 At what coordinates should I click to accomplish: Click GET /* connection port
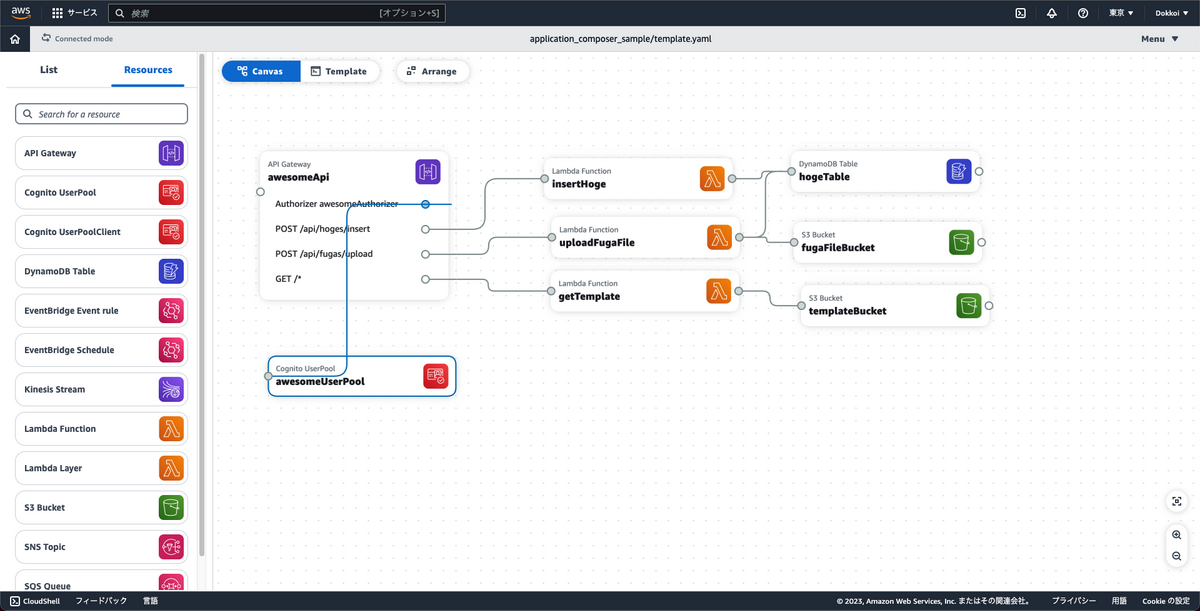pos(426,279)
